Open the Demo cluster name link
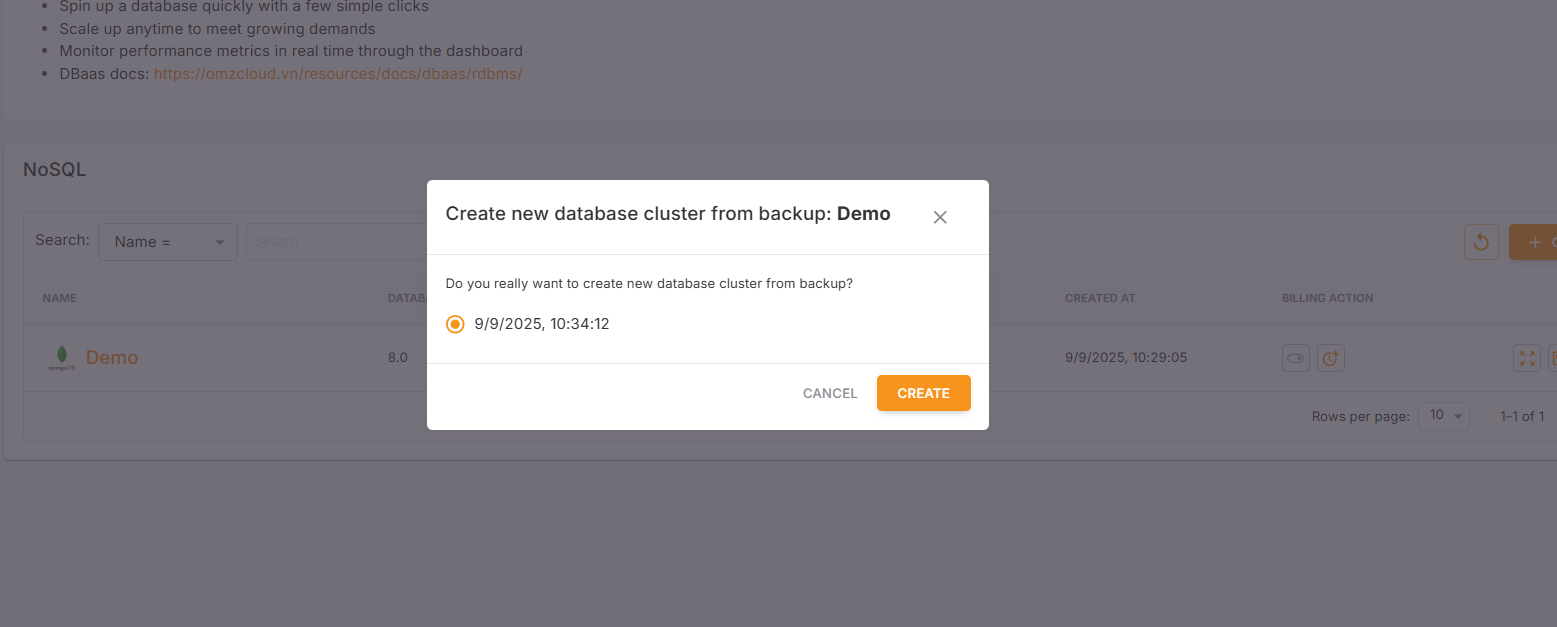 [112, 358]
